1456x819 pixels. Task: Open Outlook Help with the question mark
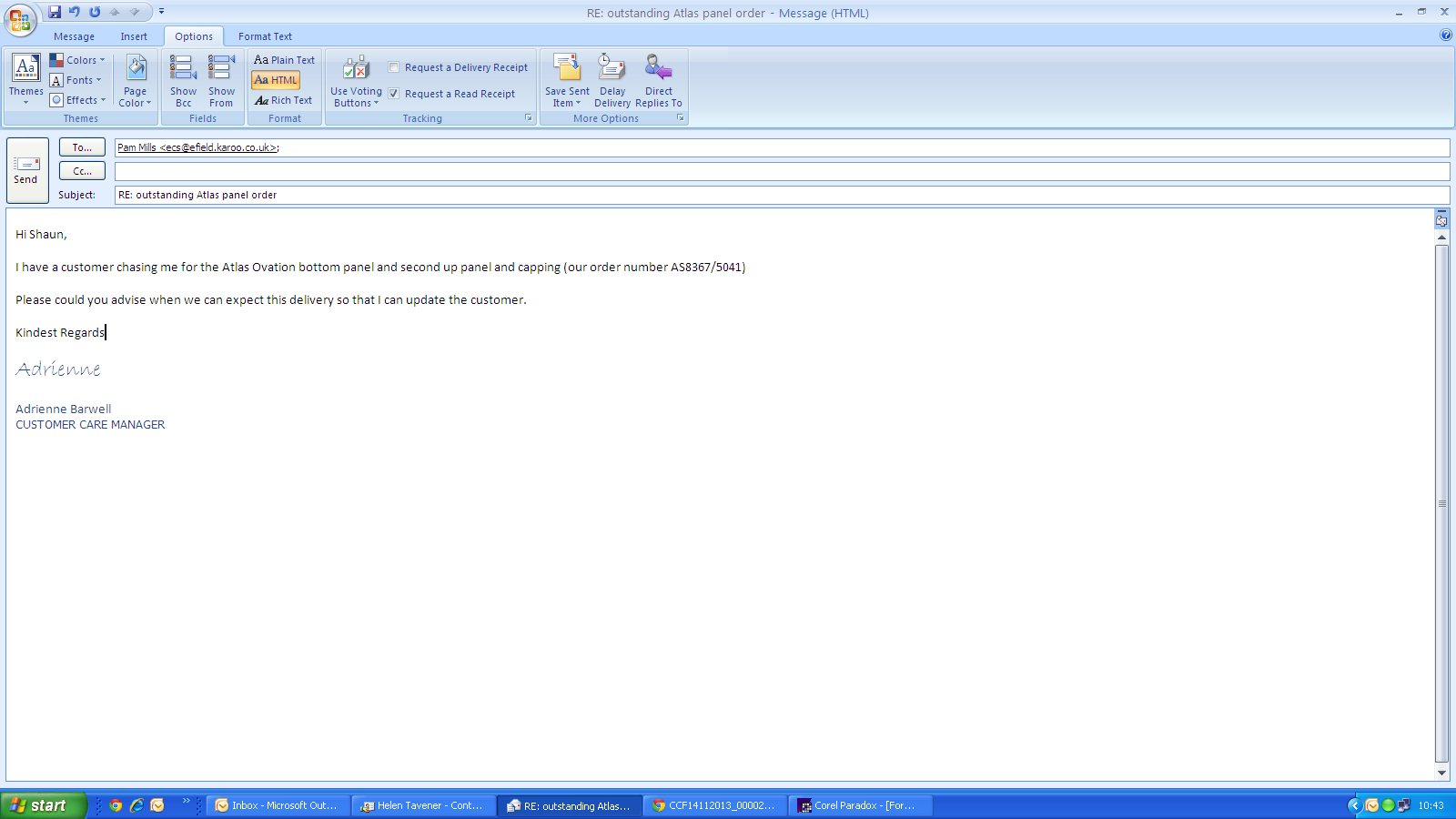1446,35
